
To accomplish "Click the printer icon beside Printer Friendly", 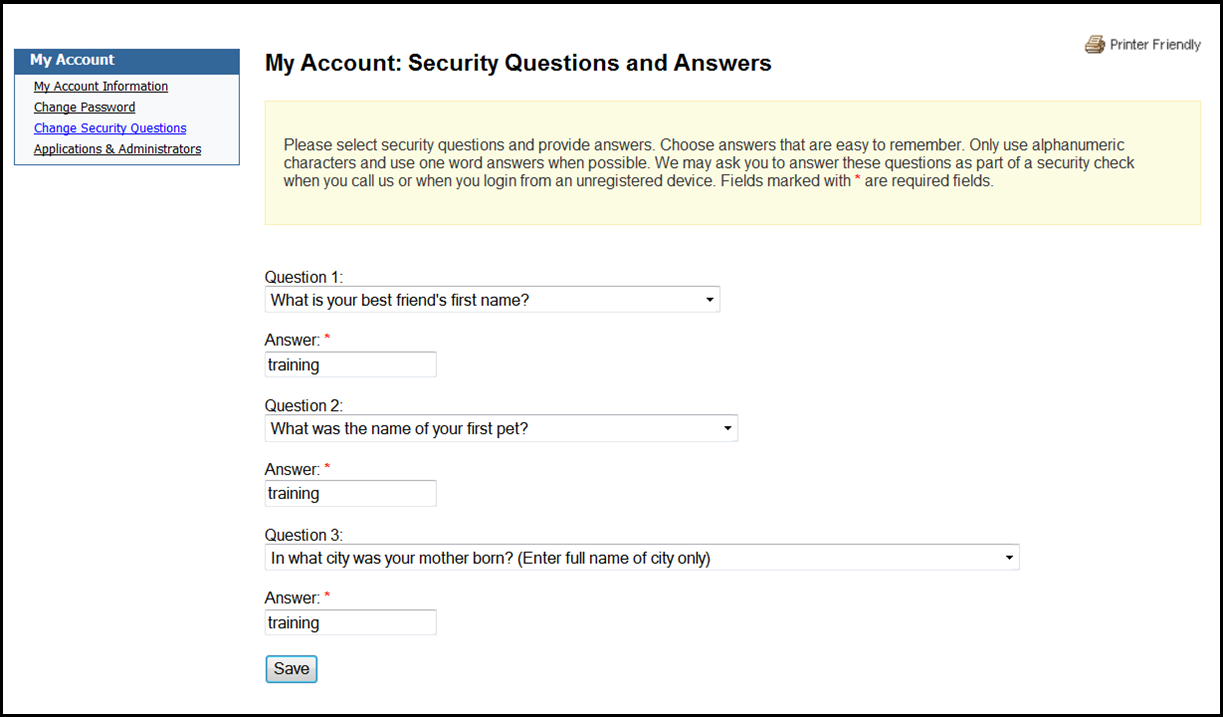I will coord(1094,45).
